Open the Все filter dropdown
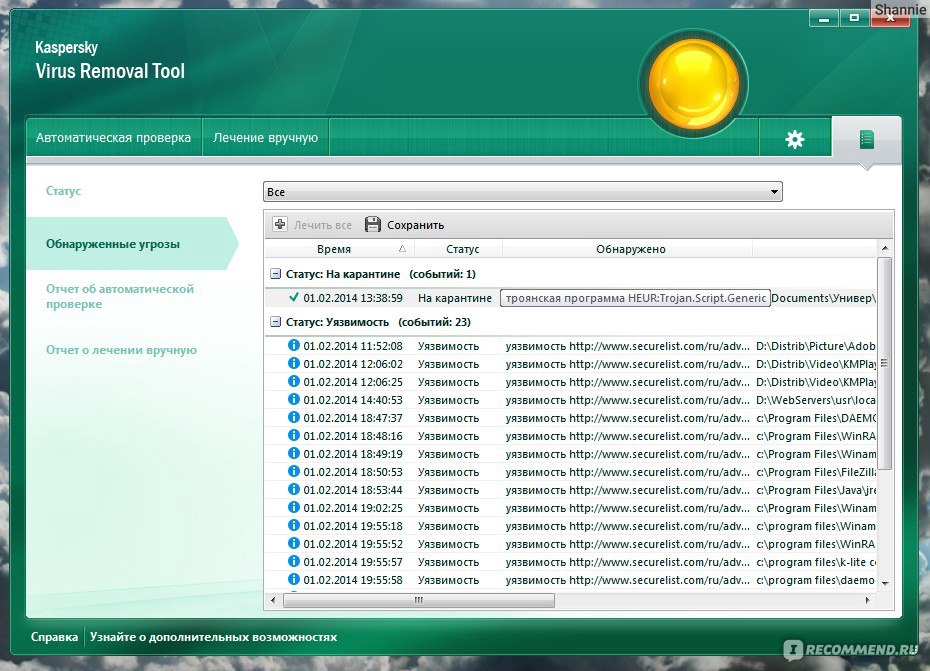The image size is (930, 671). pos(523,192)
